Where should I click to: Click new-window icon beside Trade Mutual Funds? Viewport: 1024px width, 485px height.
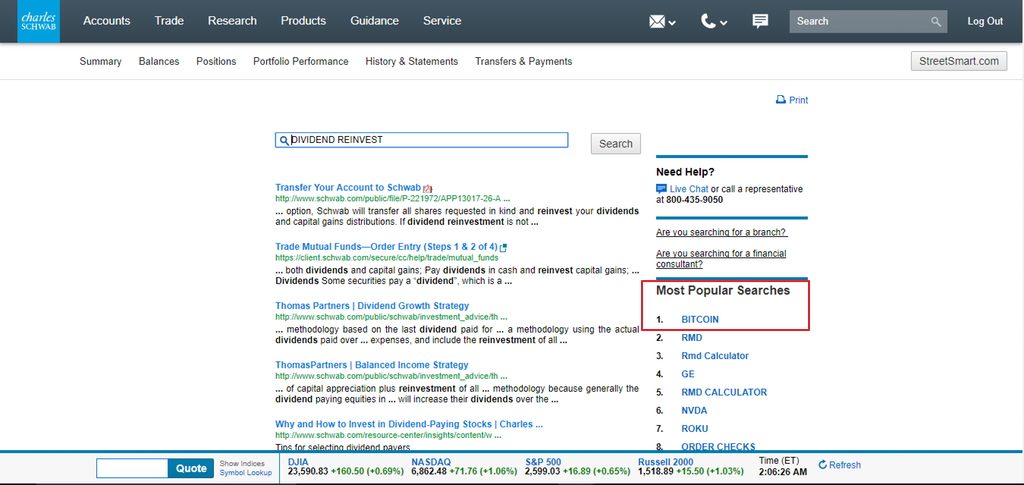pyautogui.click(x=504, y=248)
